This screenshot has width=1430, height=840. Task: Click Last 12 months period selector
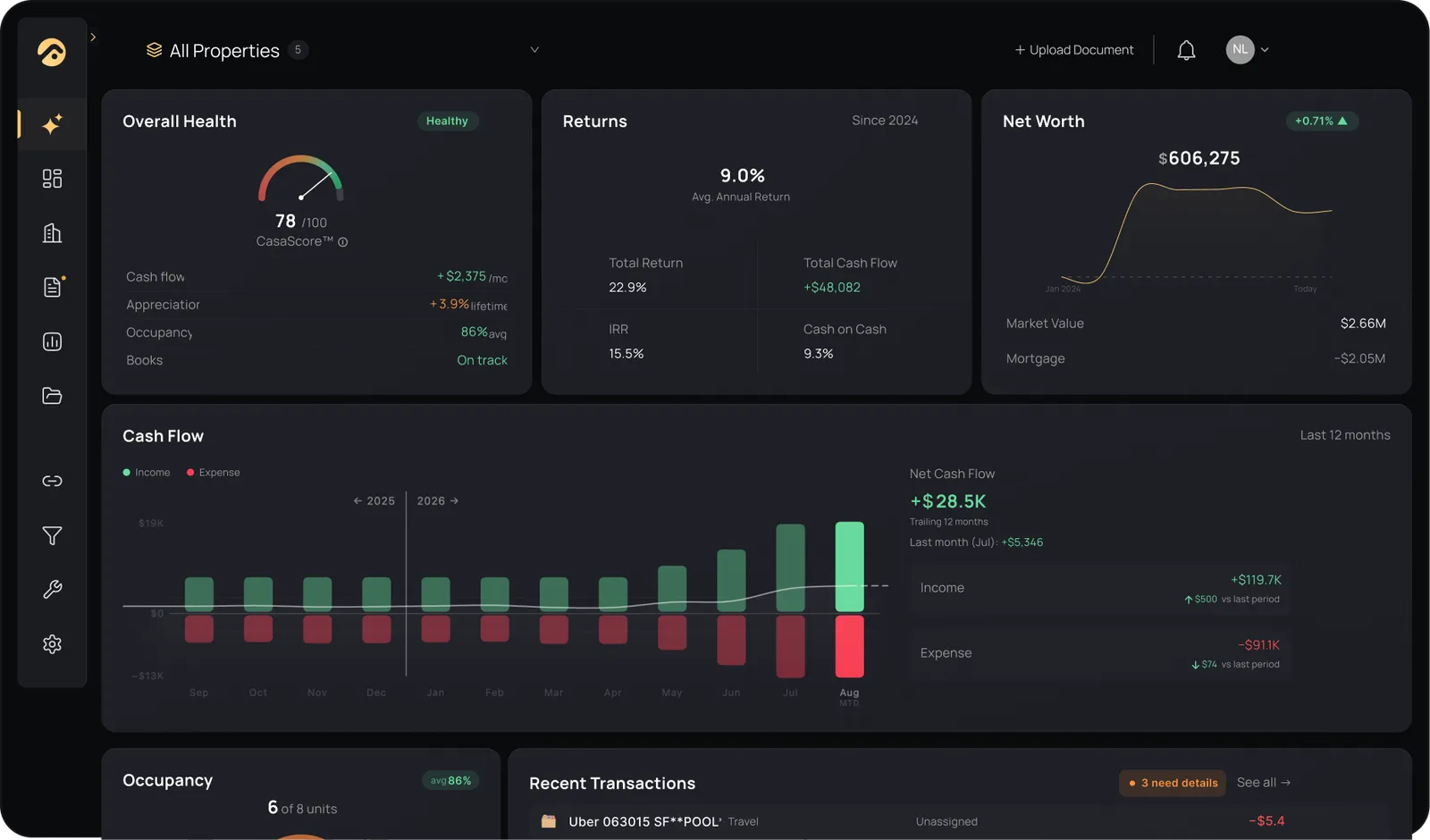pos(1345,435)
